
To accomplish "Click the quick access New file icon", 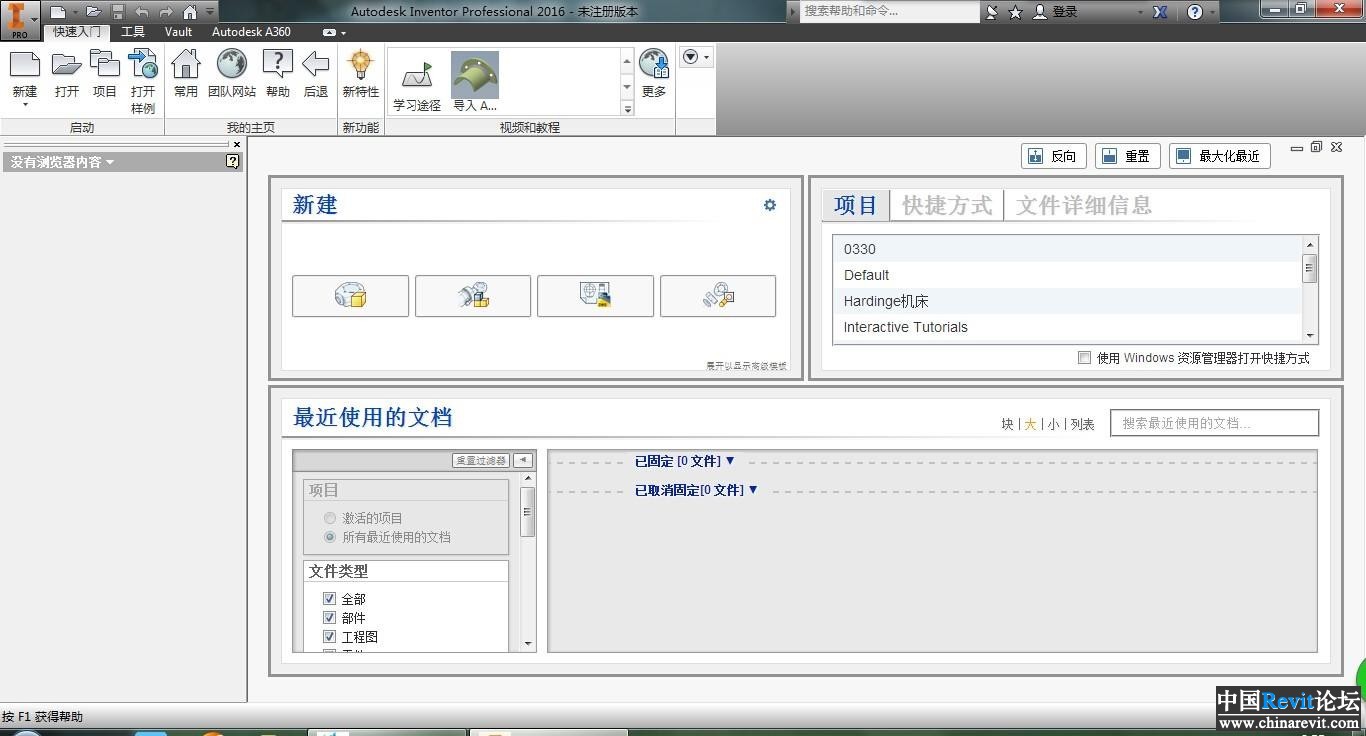I will tap(58, 12).
